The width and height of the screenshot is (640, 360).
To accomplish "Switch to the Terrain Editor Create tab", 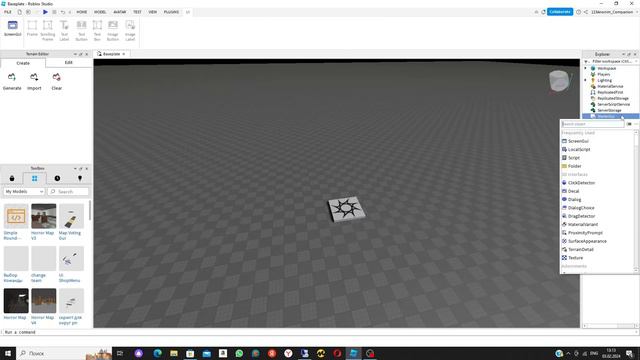I will [x=23, y=63].
